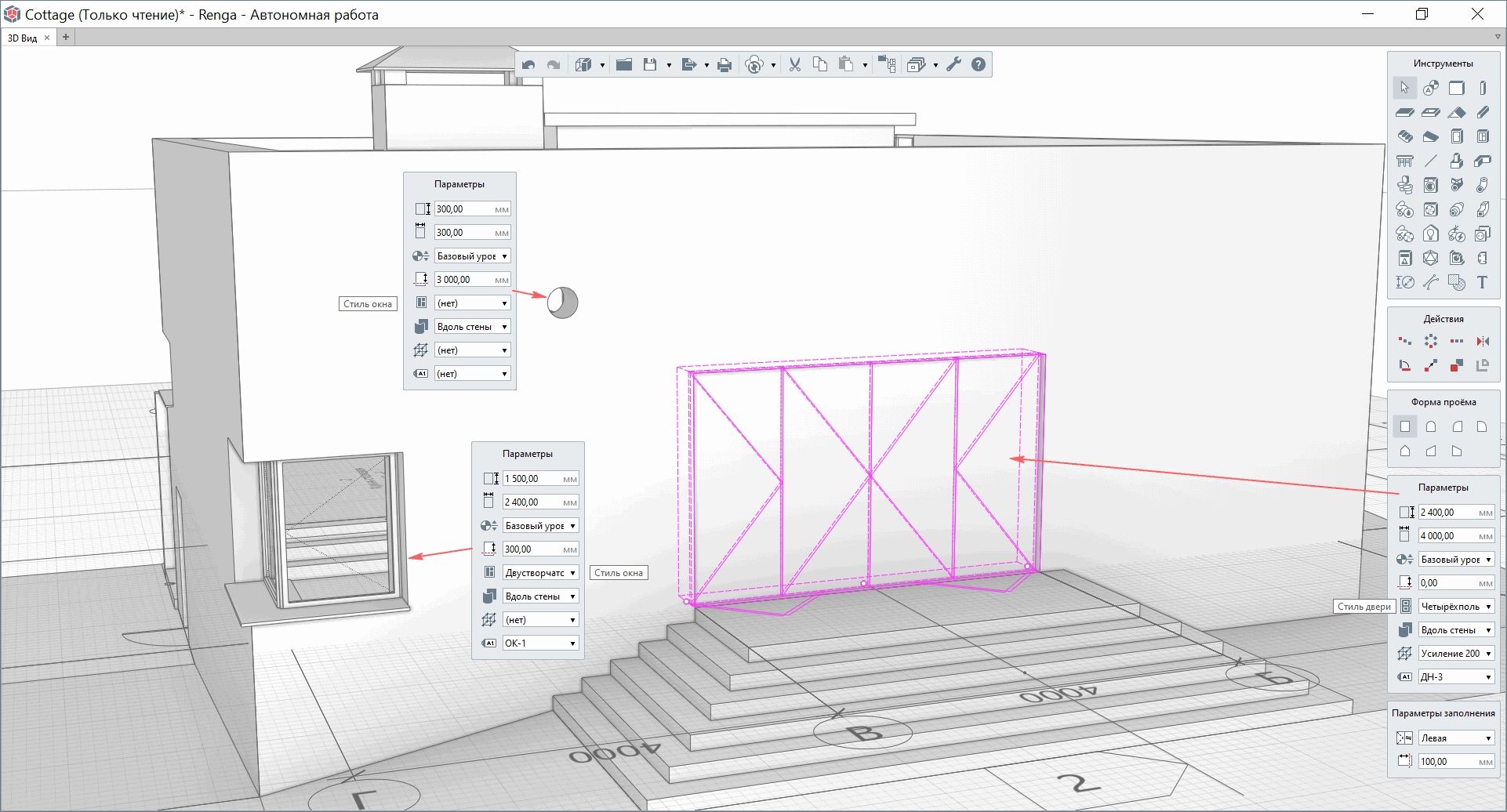Select the Window tool
Screen dimensions: 1507x812
(x=1482, y=136)
